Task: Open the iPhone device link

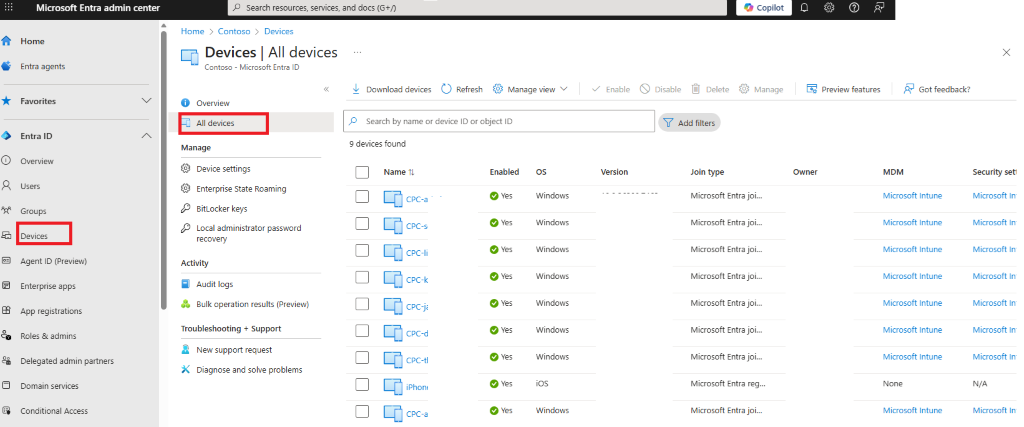Action: pyautogui.click(x=417, y=387)
